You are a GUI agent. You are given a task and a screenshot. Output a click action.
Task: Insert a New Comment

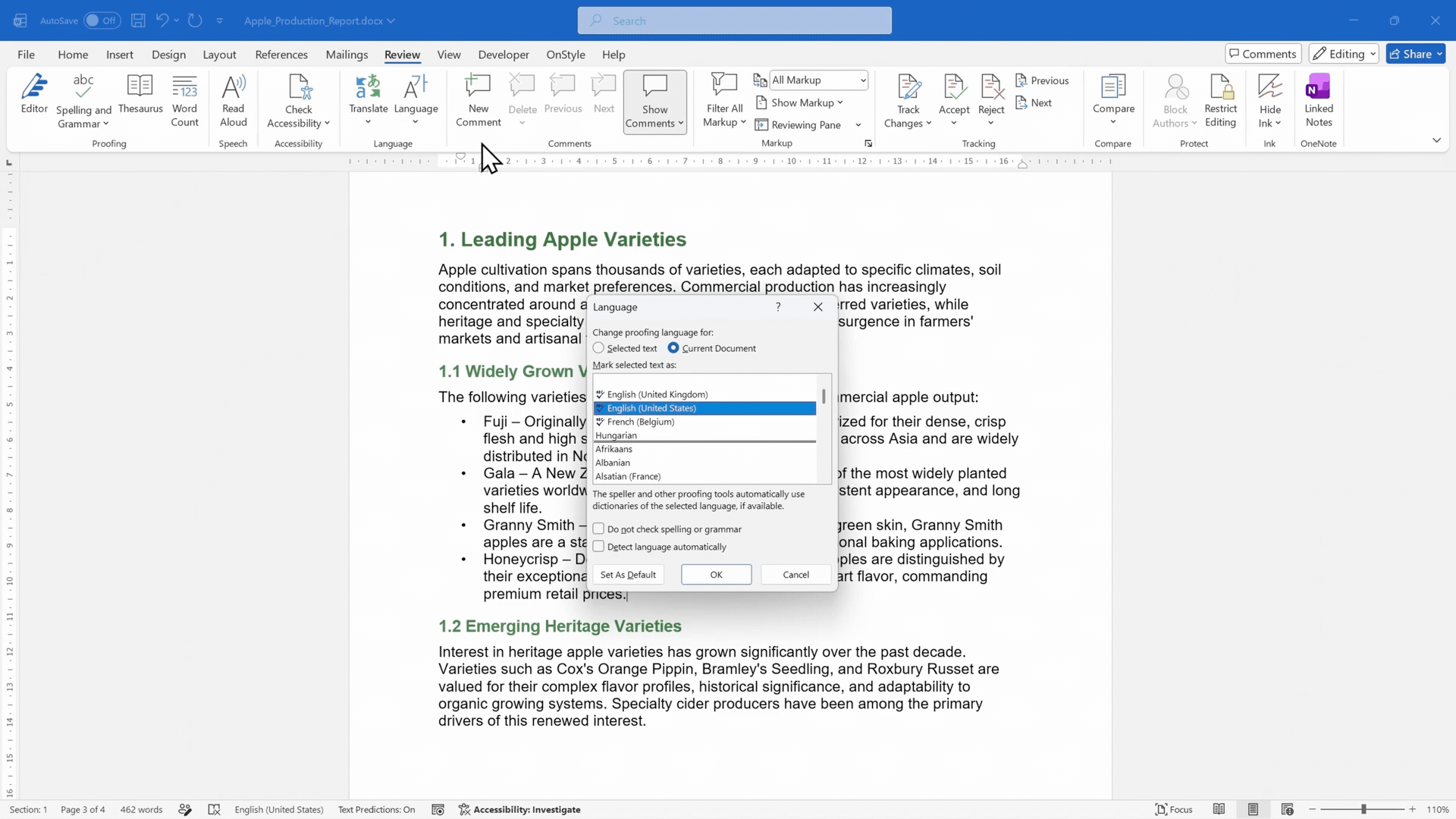click(x=479, y=100)
